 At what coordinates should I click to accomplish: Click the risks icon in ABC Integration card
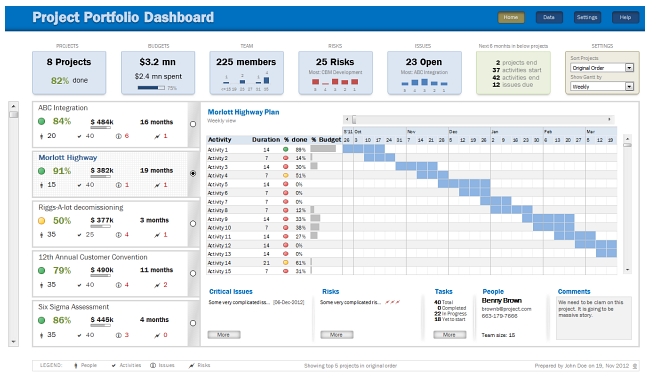(x=157, y=136)
